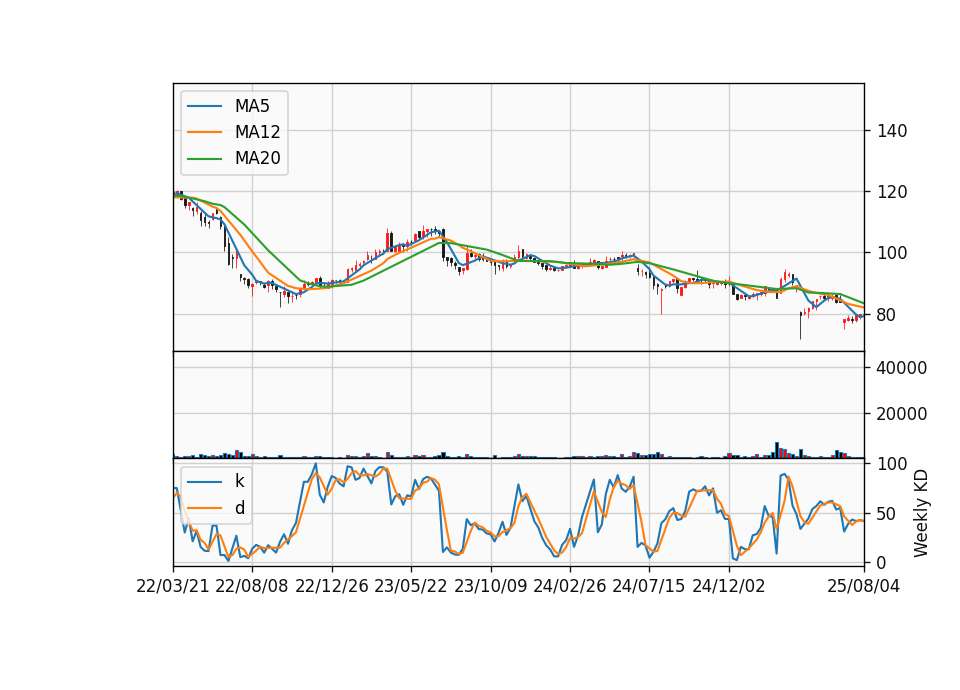Click the blue k line sample in legend
The image size is (960, 690).
204,481
